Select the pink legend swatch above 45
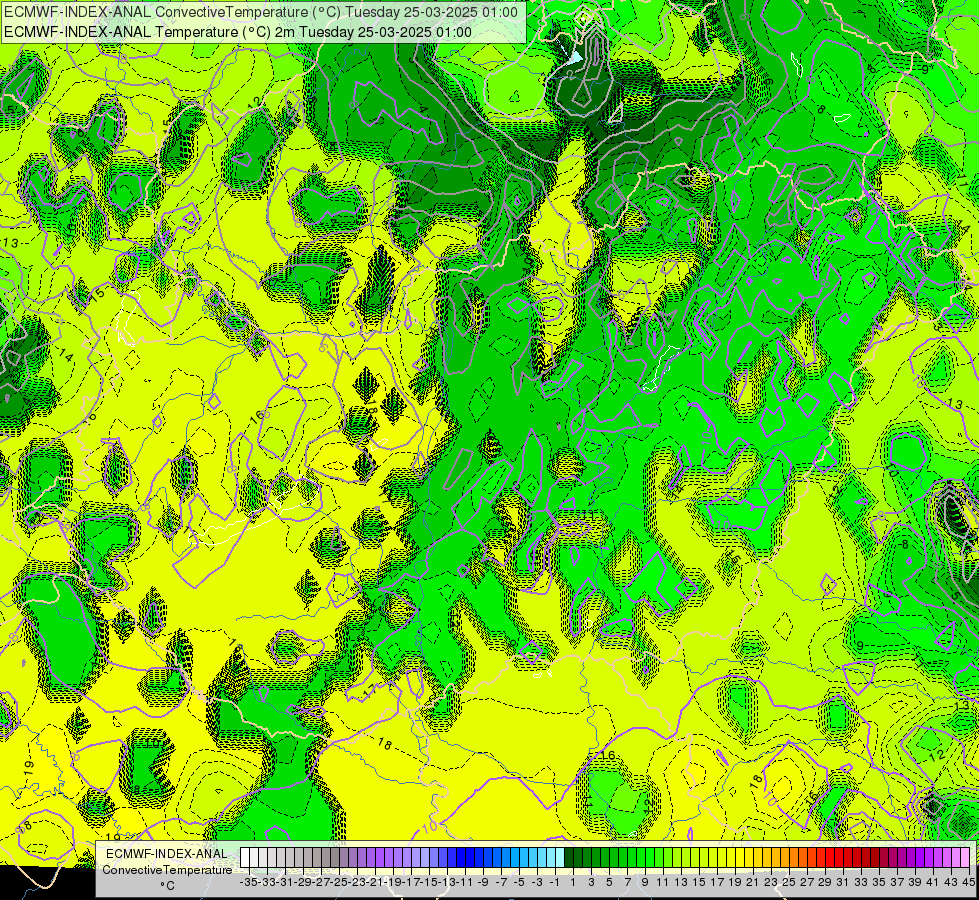The width and height of the screenshot is (979, 900). tap(965, 857)
